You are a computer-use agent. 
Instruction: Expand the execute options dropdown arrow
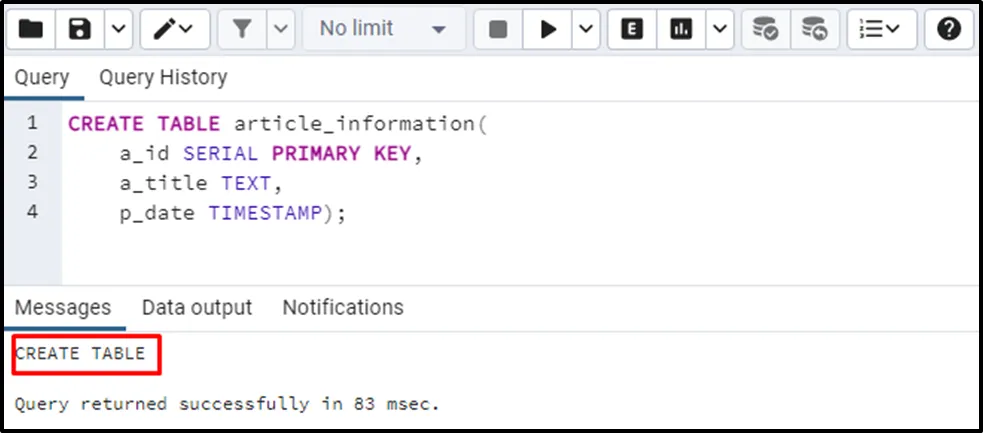click(x=585, y=29)
